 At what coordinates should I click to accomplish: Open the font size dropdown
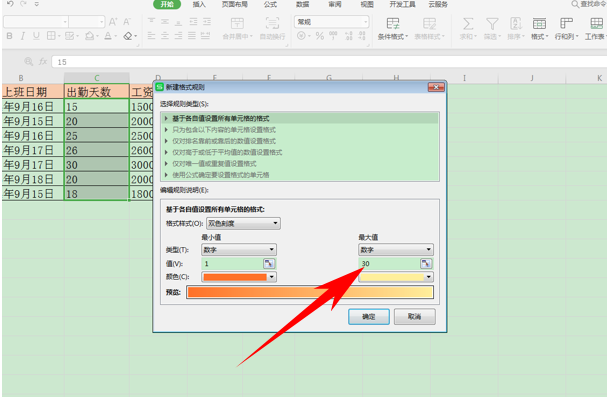tap(101, 22)
